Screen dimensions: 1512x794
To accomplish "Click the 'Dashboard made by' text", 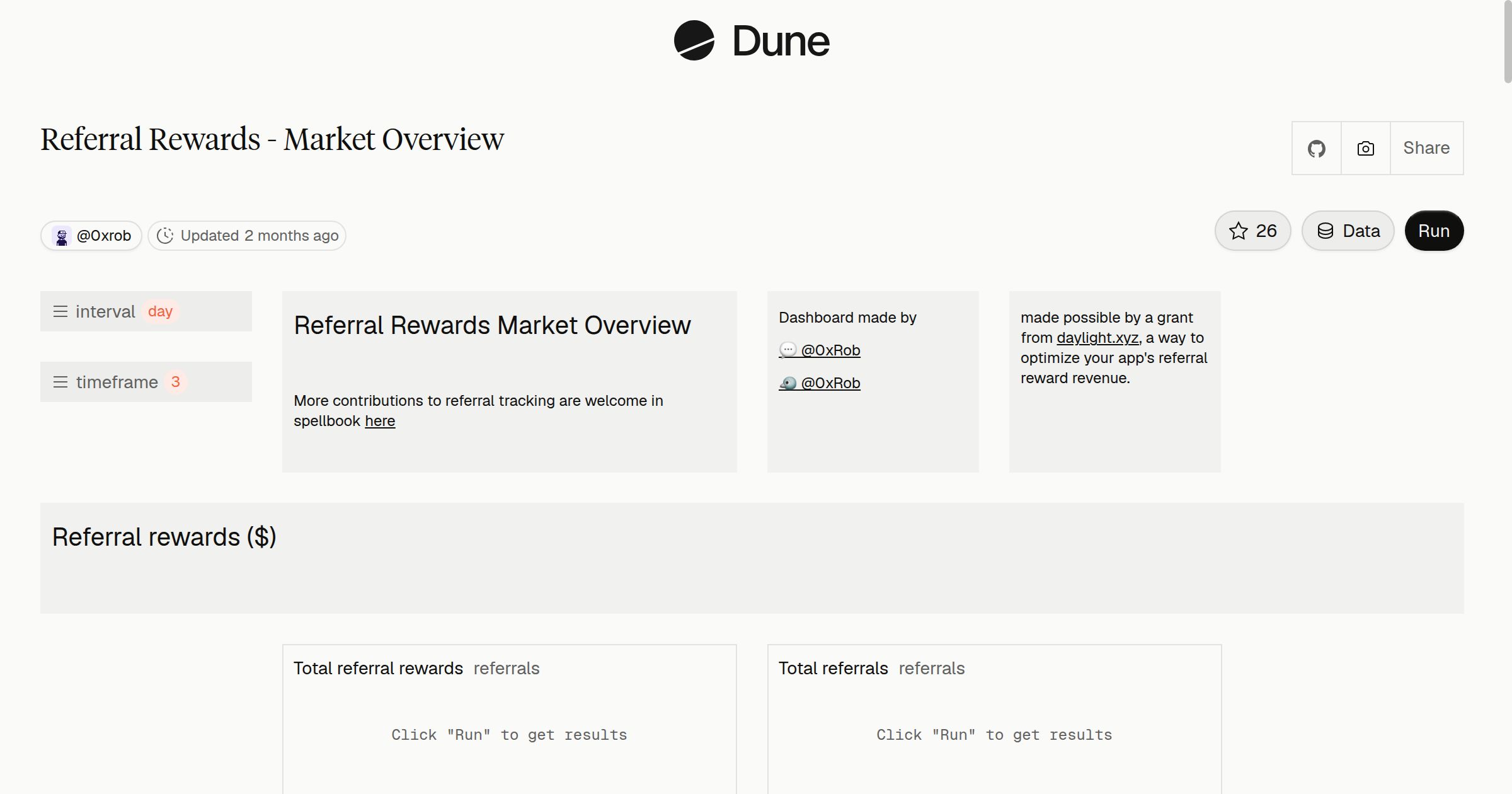I will coord(847,318).
